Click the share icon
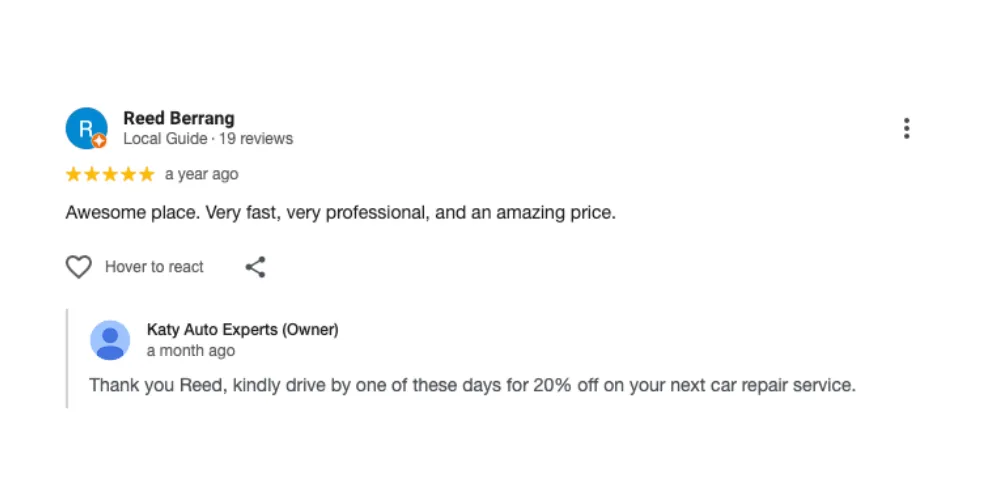The height and width of the screenshot is (500, 1000). [255, 267]
